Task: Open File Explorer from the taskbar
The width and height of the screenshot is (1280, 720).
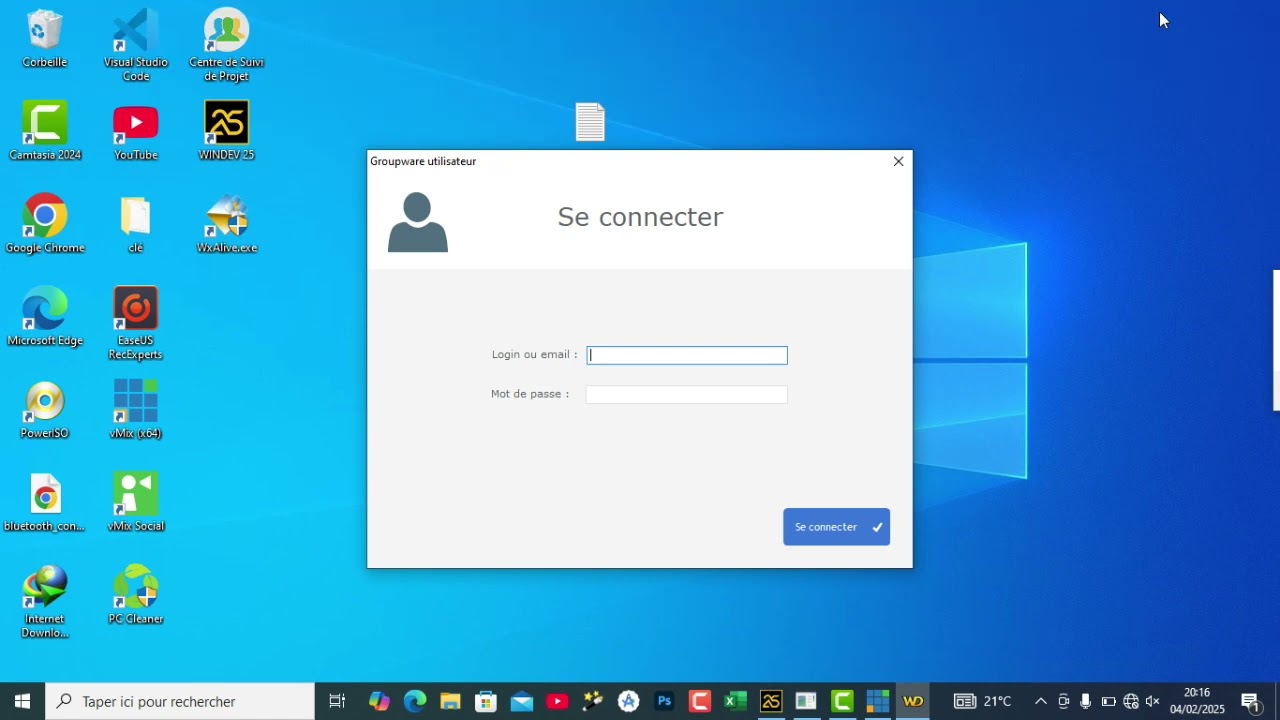Action: coord(450,701)
